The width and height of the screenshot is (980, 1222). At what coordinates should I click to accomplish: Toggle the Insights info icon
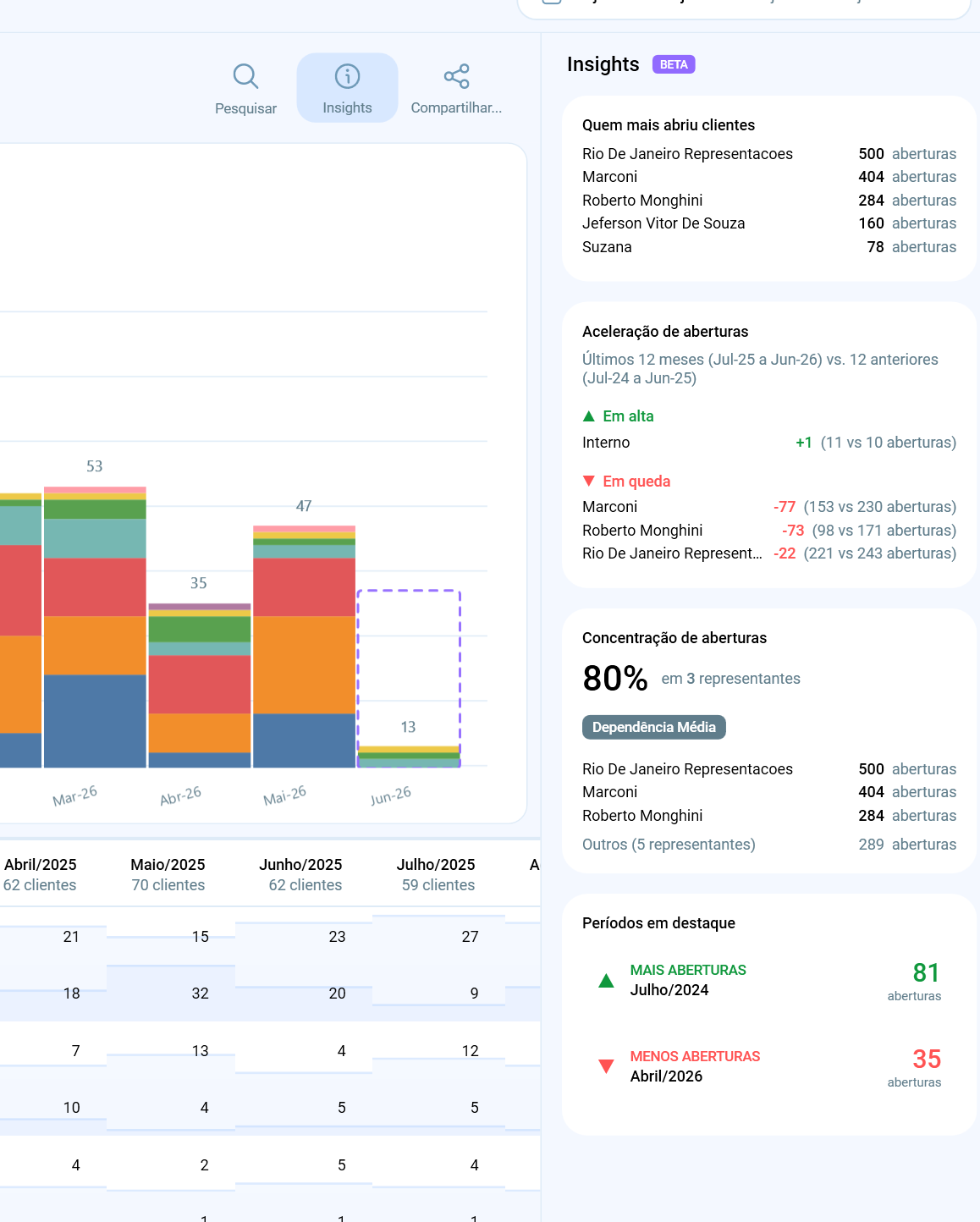coord(347,76)
